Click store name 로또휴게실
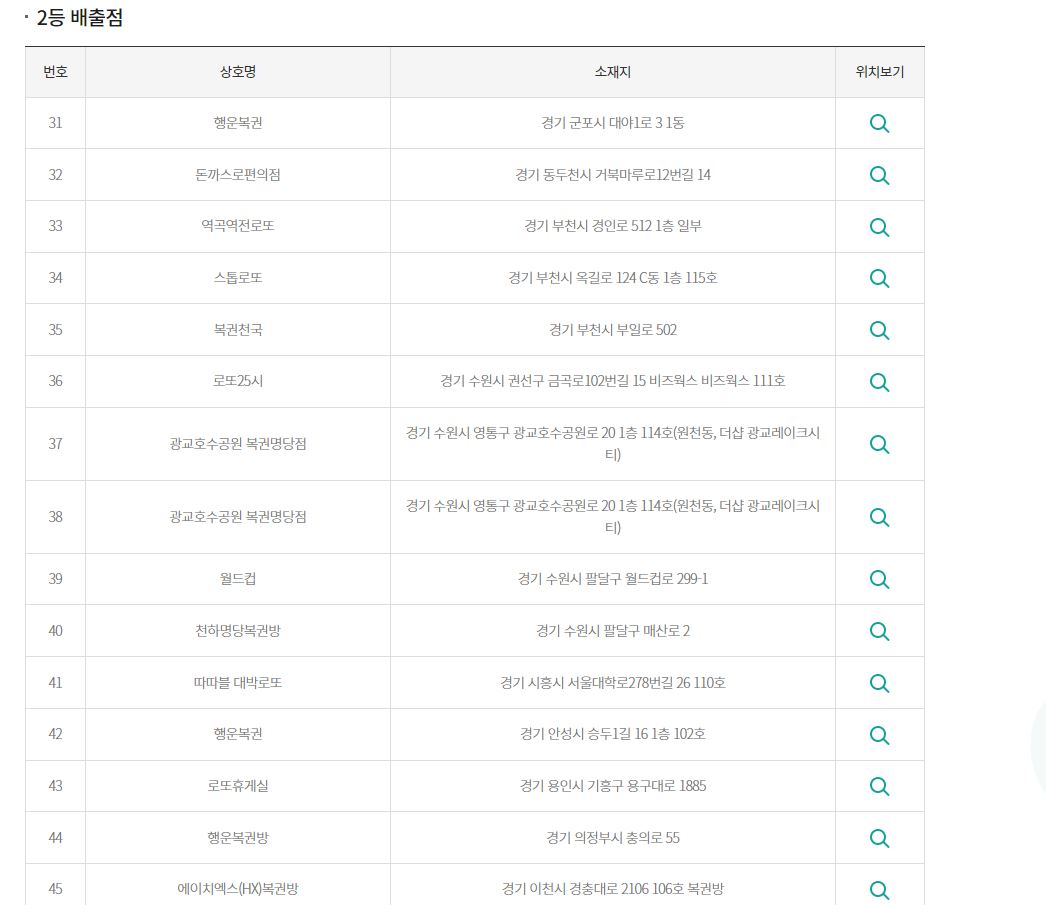Screen dimensions: 1046x905 click(237, 786)
